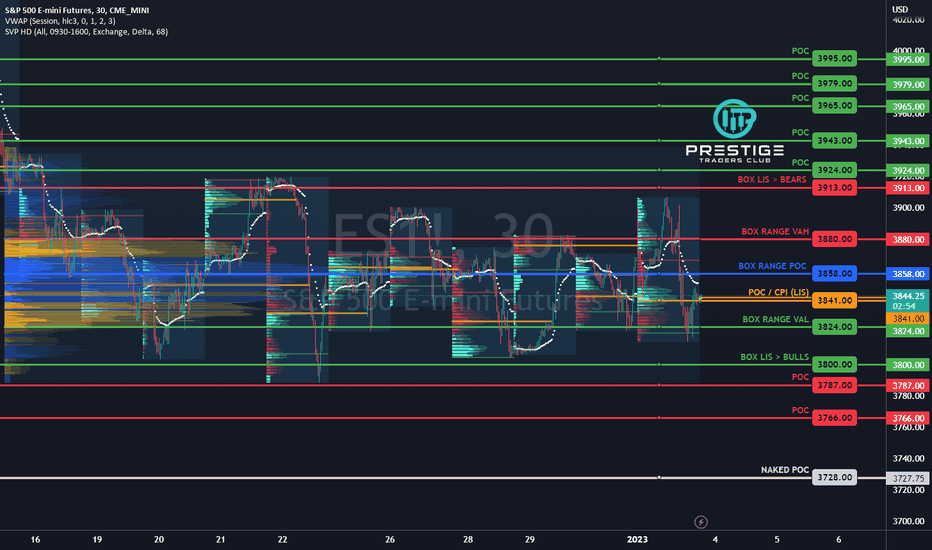Click the red POC text beside 3787.00

(x=800, y=377)
